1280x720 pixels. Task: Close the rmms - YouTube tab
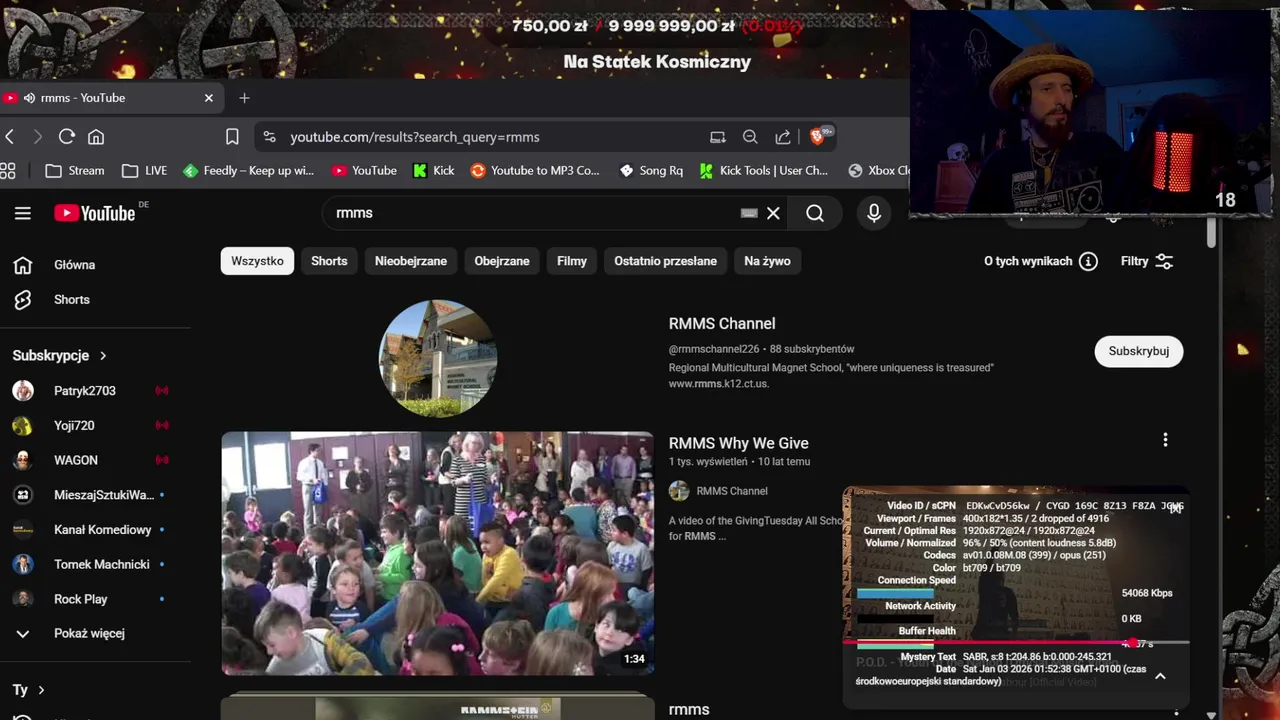[209, 98]
